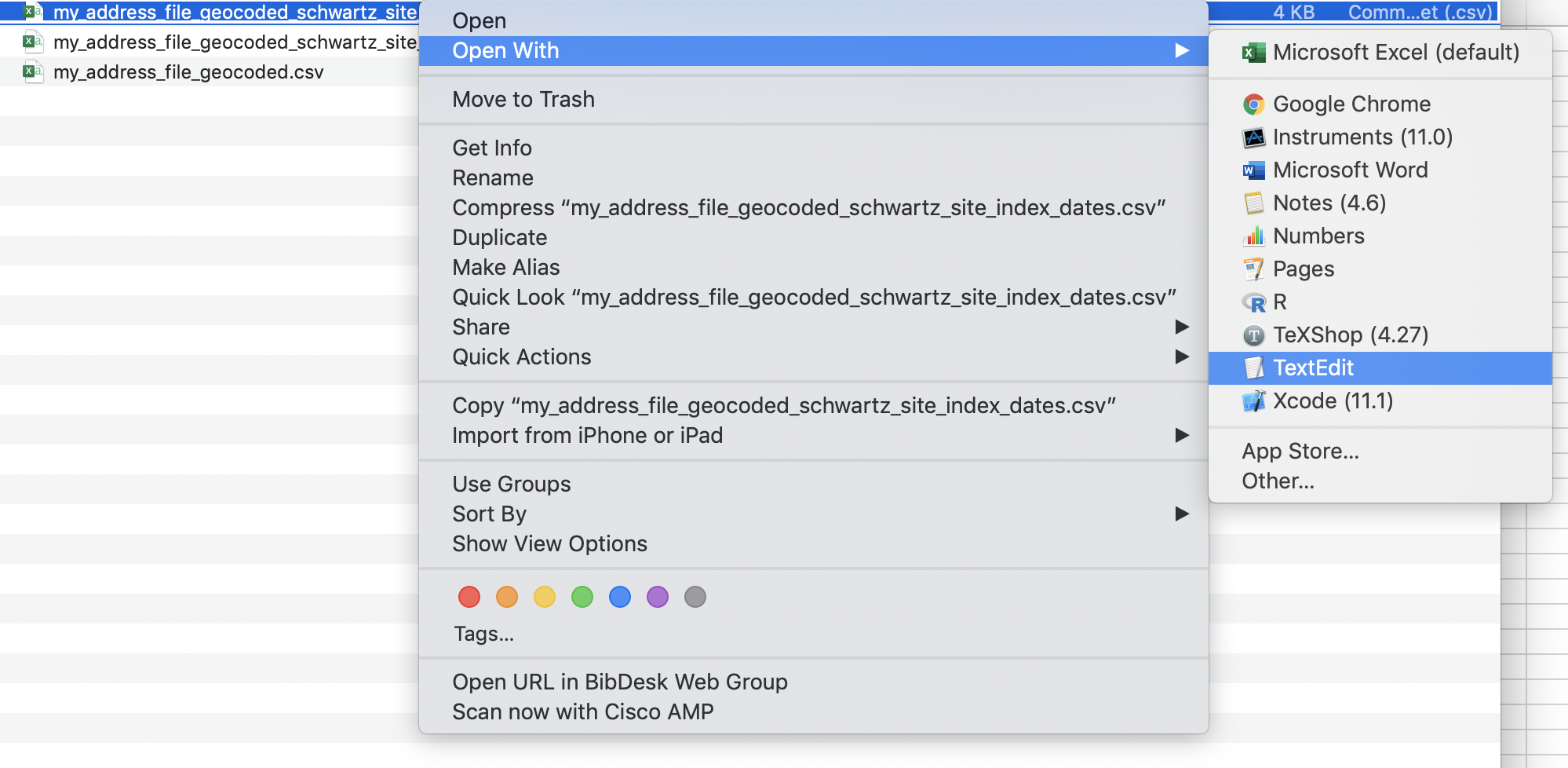The width and height of the screenshot is (1568, 768).
Task: Apply the red color tag
Action: tap(469, 597)
